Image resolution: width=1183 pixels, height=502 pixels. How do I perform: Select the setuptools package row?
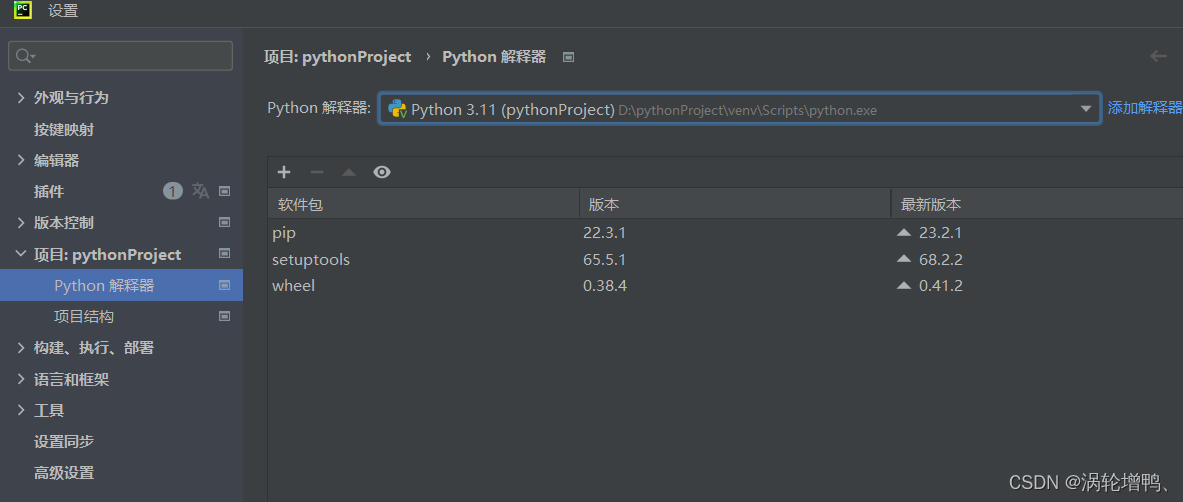pos(725,259)
